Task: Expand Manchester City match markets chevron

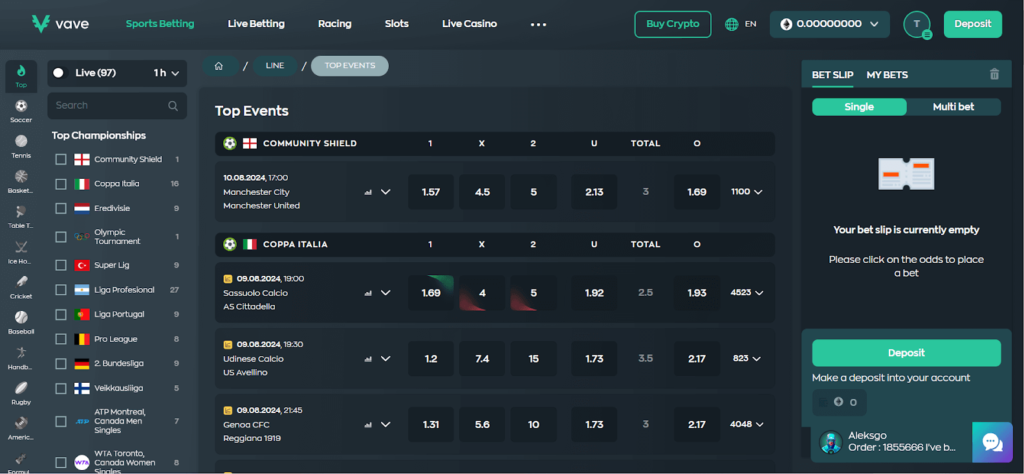Action: 385,192
